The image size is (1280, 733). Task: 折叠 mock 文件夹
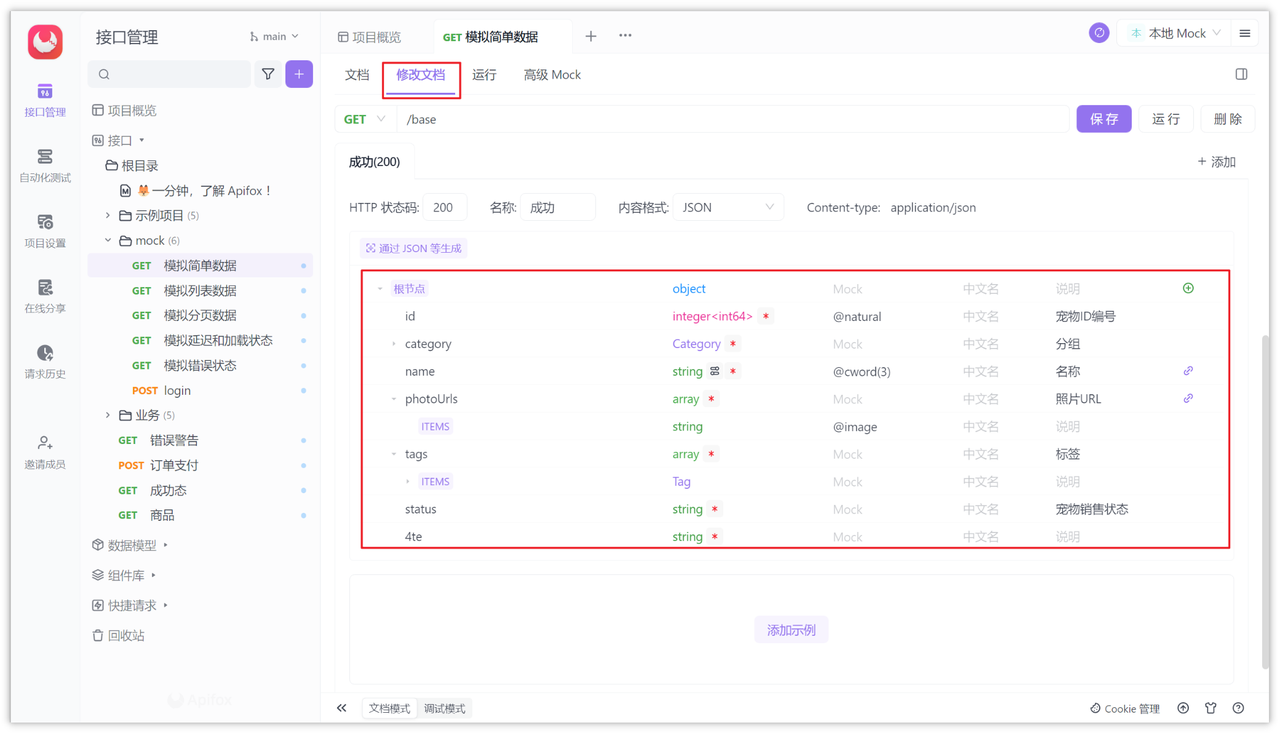(106, 240)
